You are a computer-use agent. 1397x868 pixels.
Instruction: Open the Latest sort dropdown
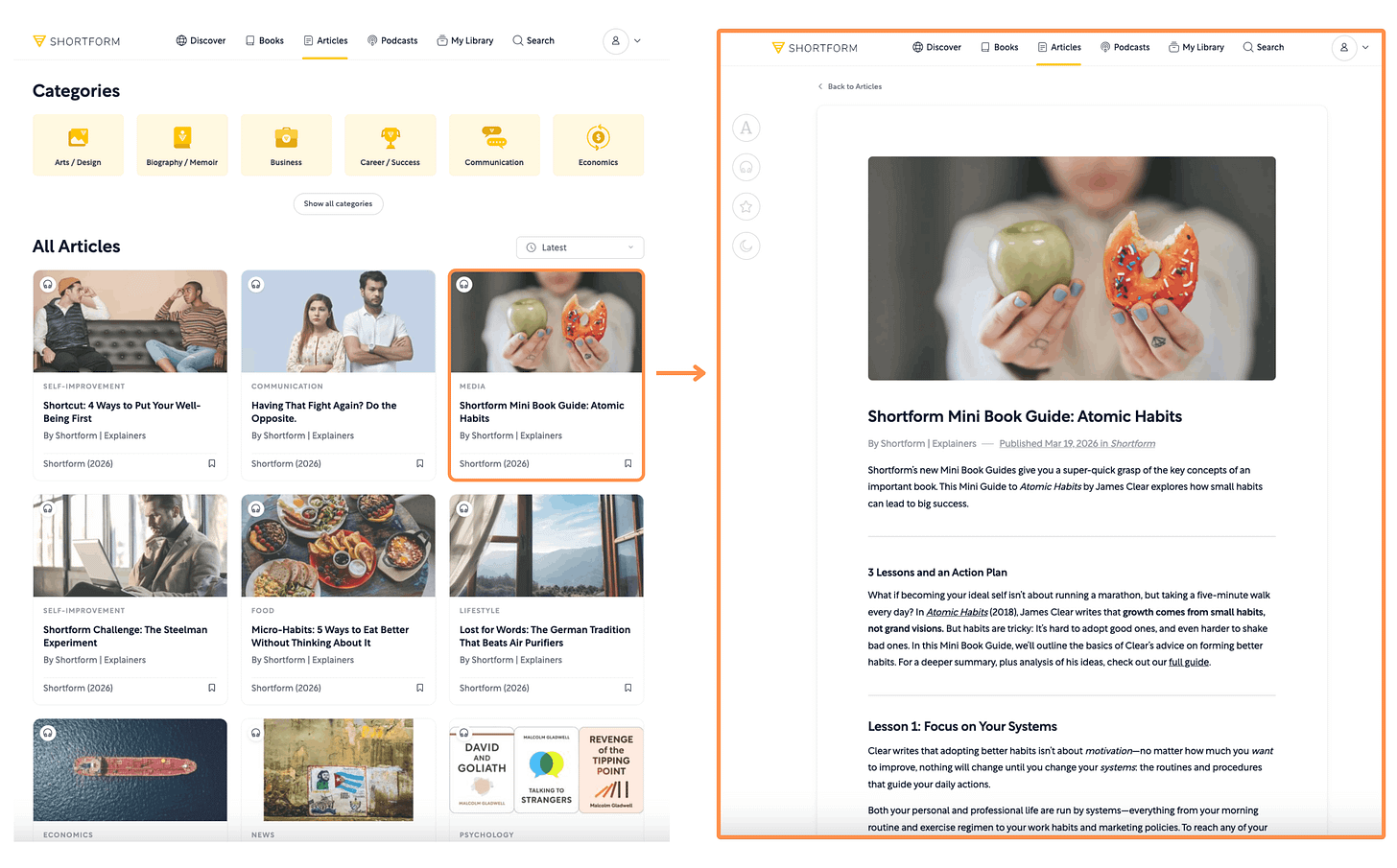(x=580, y=247)
